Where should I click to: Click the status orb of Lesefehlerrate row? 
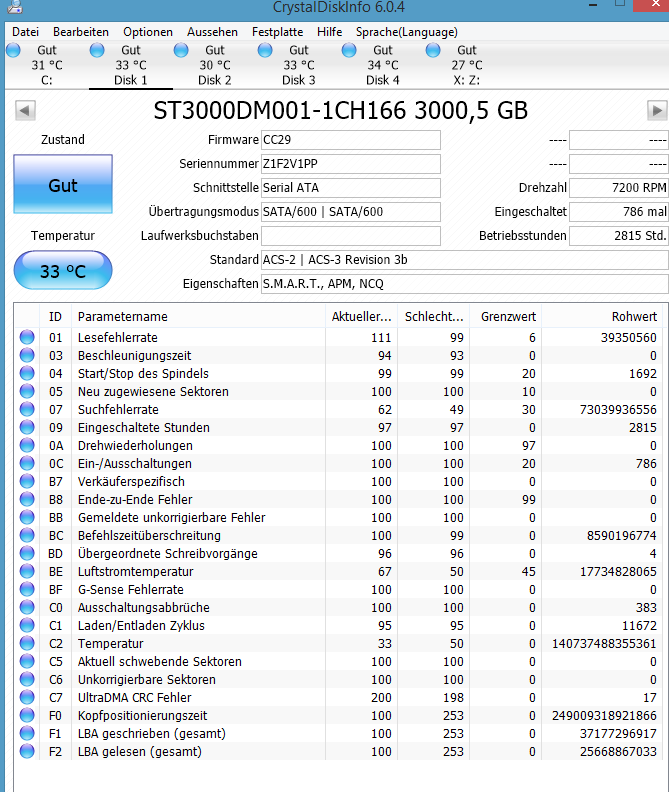tap(27, 337)
